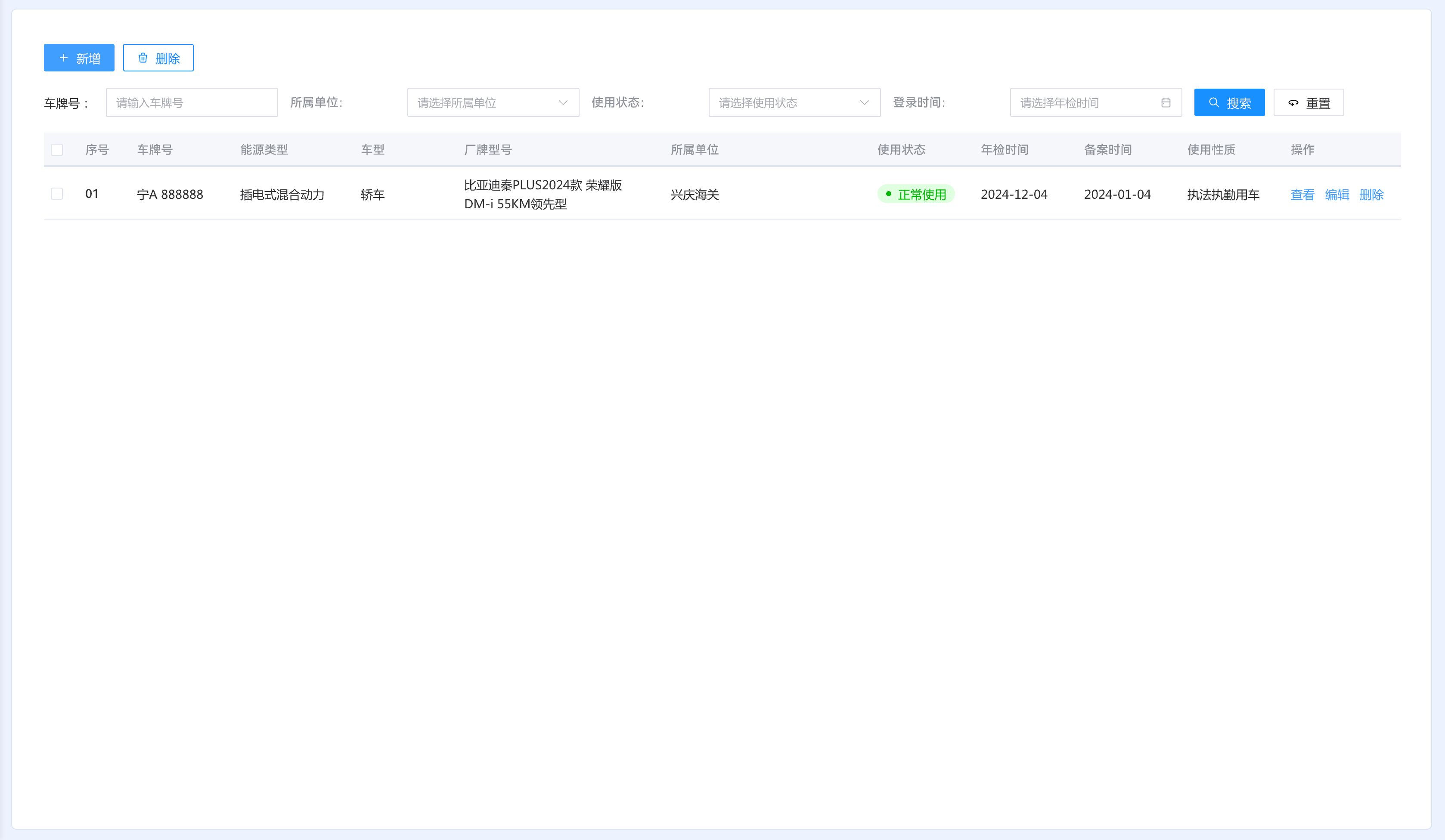Click the 车牌号 column header
Image resolution: width=1445 pixels, height=840 pixels.
click(x=155, y=150)
